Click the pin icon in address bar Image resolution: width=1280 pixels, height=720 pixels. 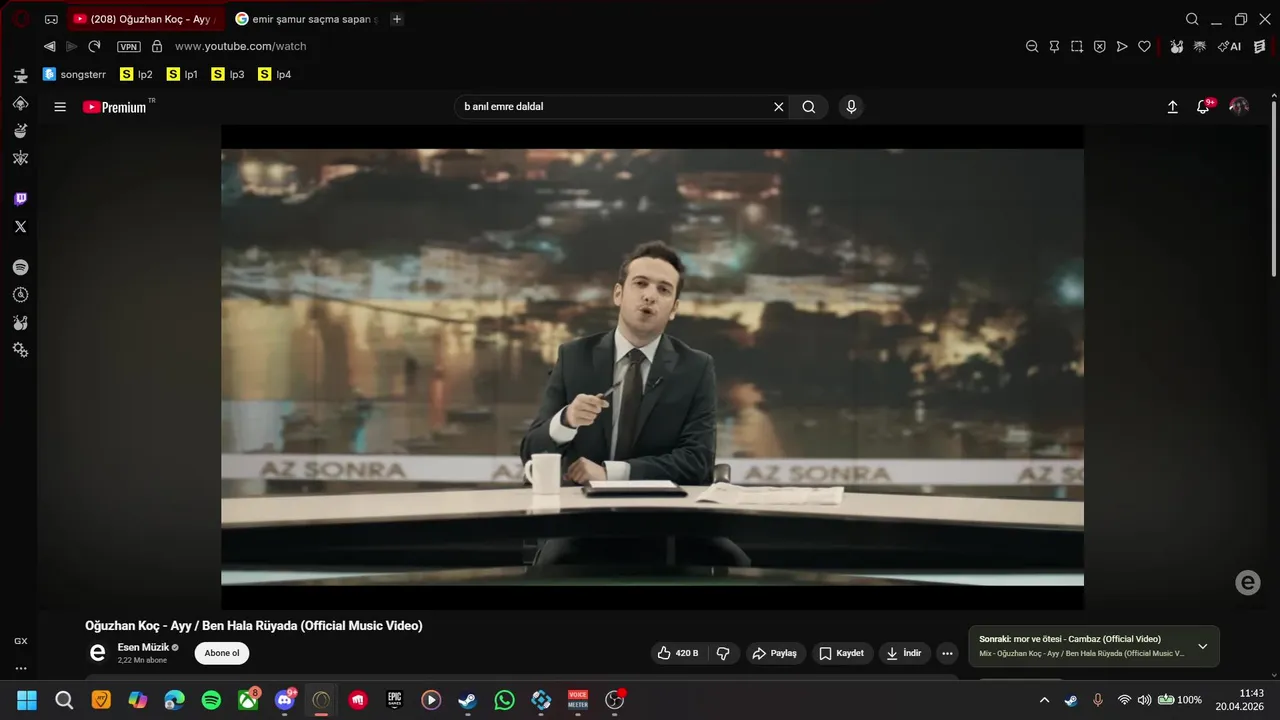pyautogui.click(x=1054, y=46)
